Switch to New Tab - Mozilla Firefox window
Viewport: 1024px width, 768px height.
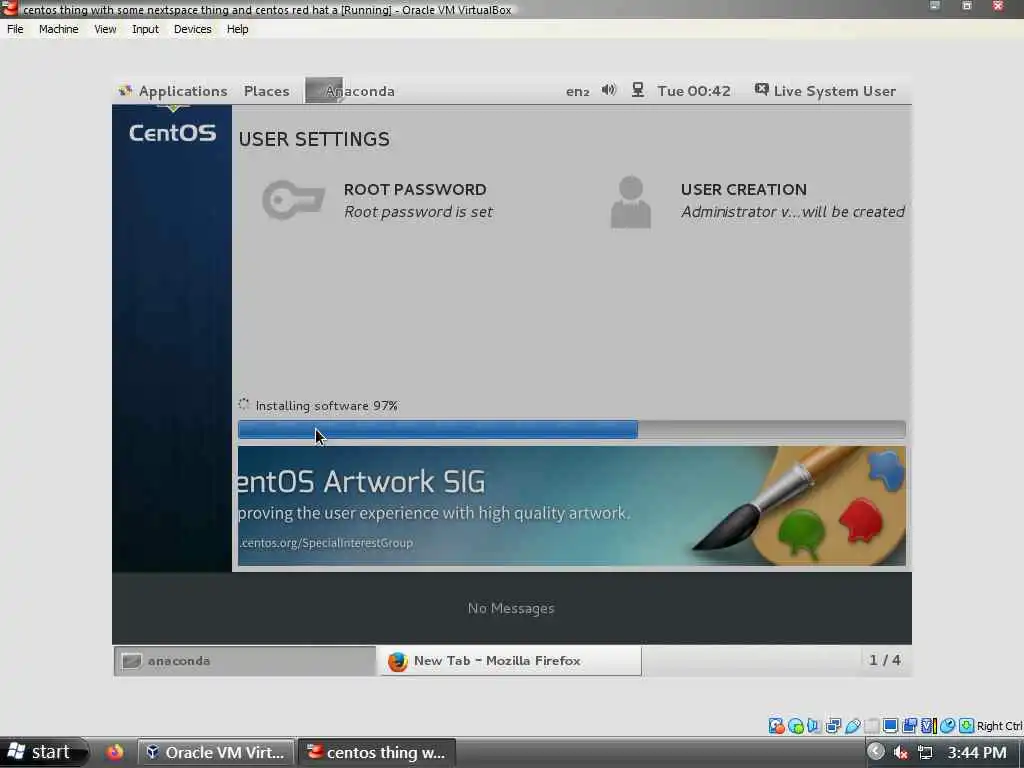pyautogui.click(x=510, y=661)
